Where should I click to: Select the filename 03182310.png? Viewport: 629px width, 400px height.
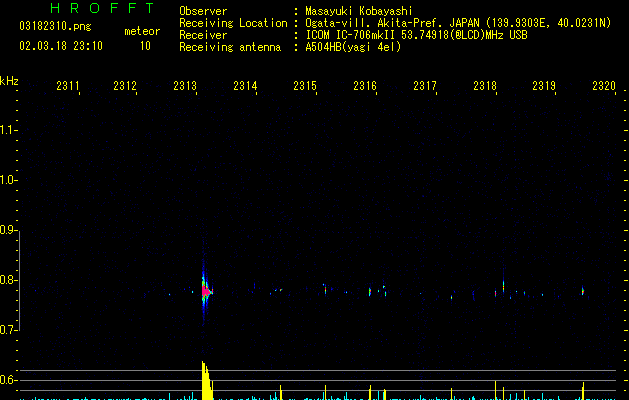click(55, 26)
